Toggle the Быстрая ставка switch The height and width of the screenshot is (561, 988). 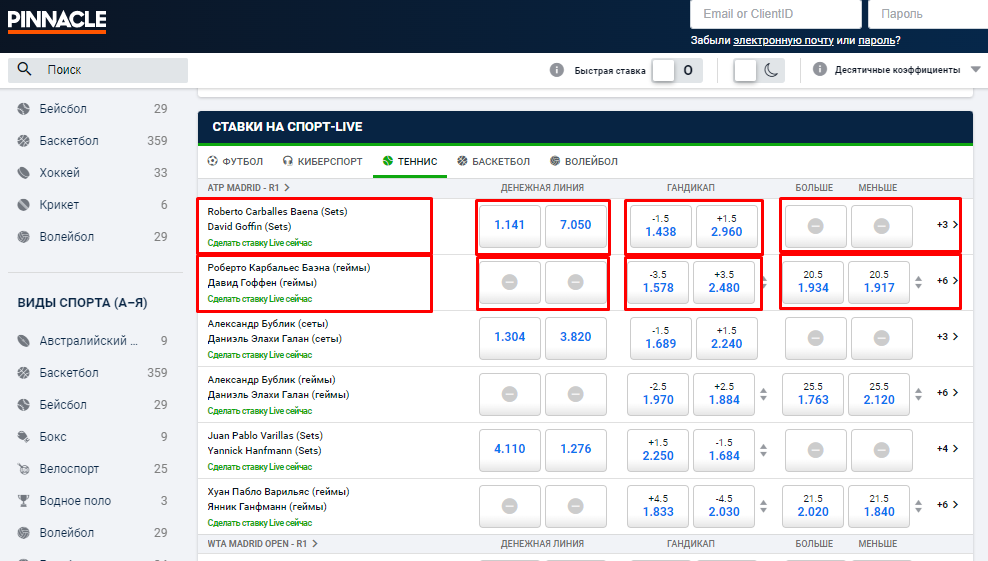click(x=676, y=70)
